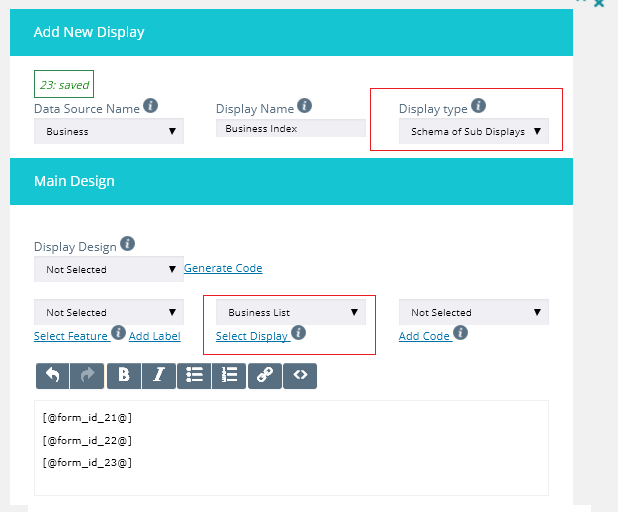Toggle italic formatting in editor
618x512 pixels.
[159, 376]
